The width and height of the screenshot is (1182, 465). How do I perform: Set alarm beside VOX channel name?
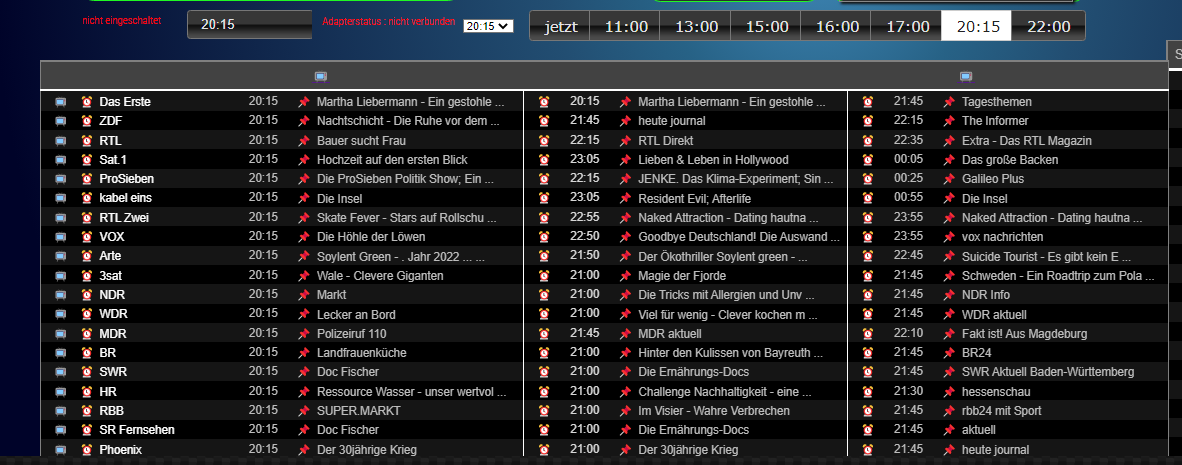[87, 237]
